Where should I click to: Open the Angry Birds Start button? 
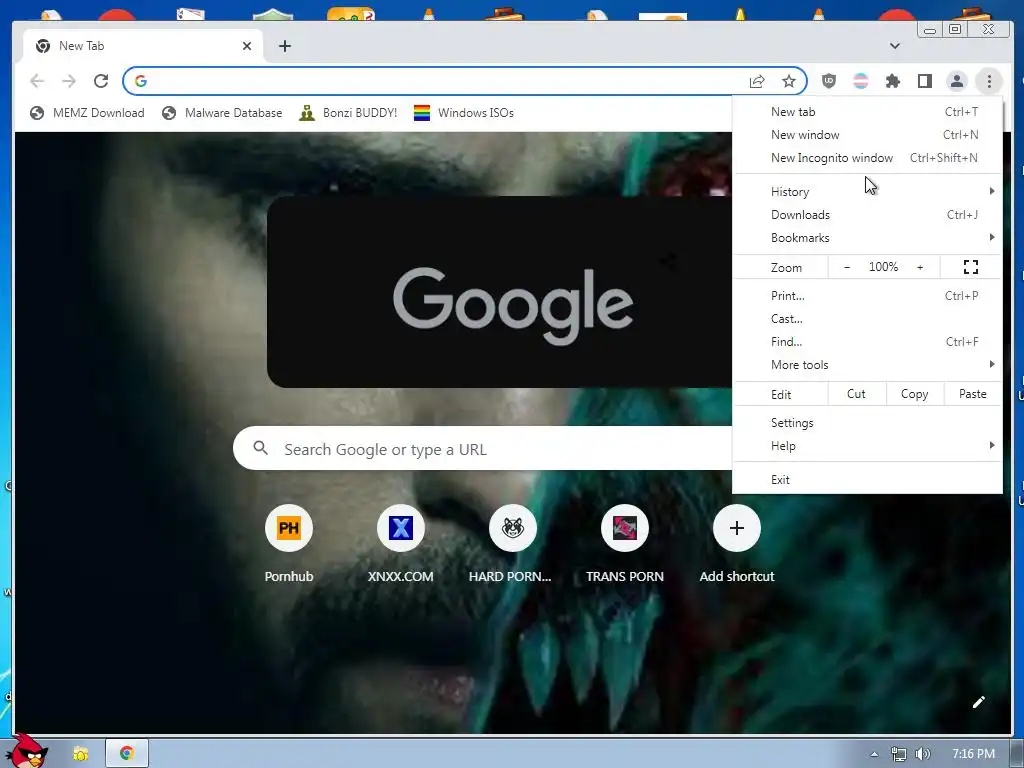point(26,752)
